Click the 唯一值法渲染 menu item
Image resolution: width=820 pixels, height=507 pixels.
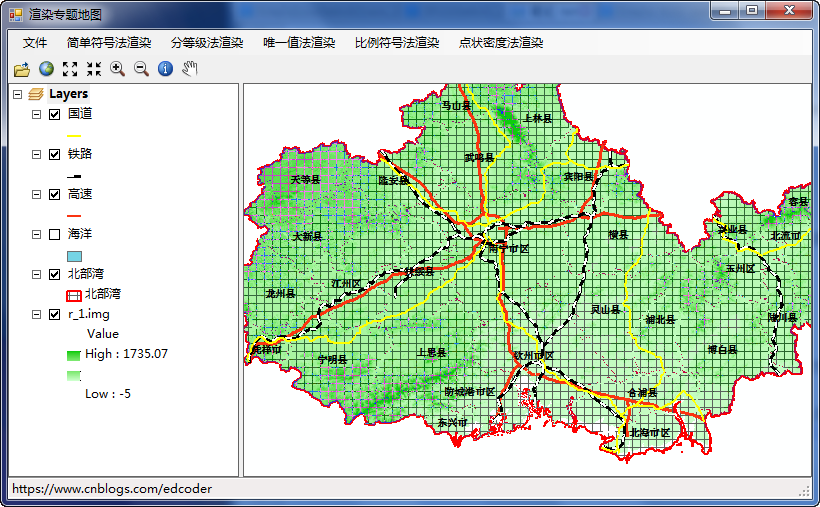coord(299,43)
